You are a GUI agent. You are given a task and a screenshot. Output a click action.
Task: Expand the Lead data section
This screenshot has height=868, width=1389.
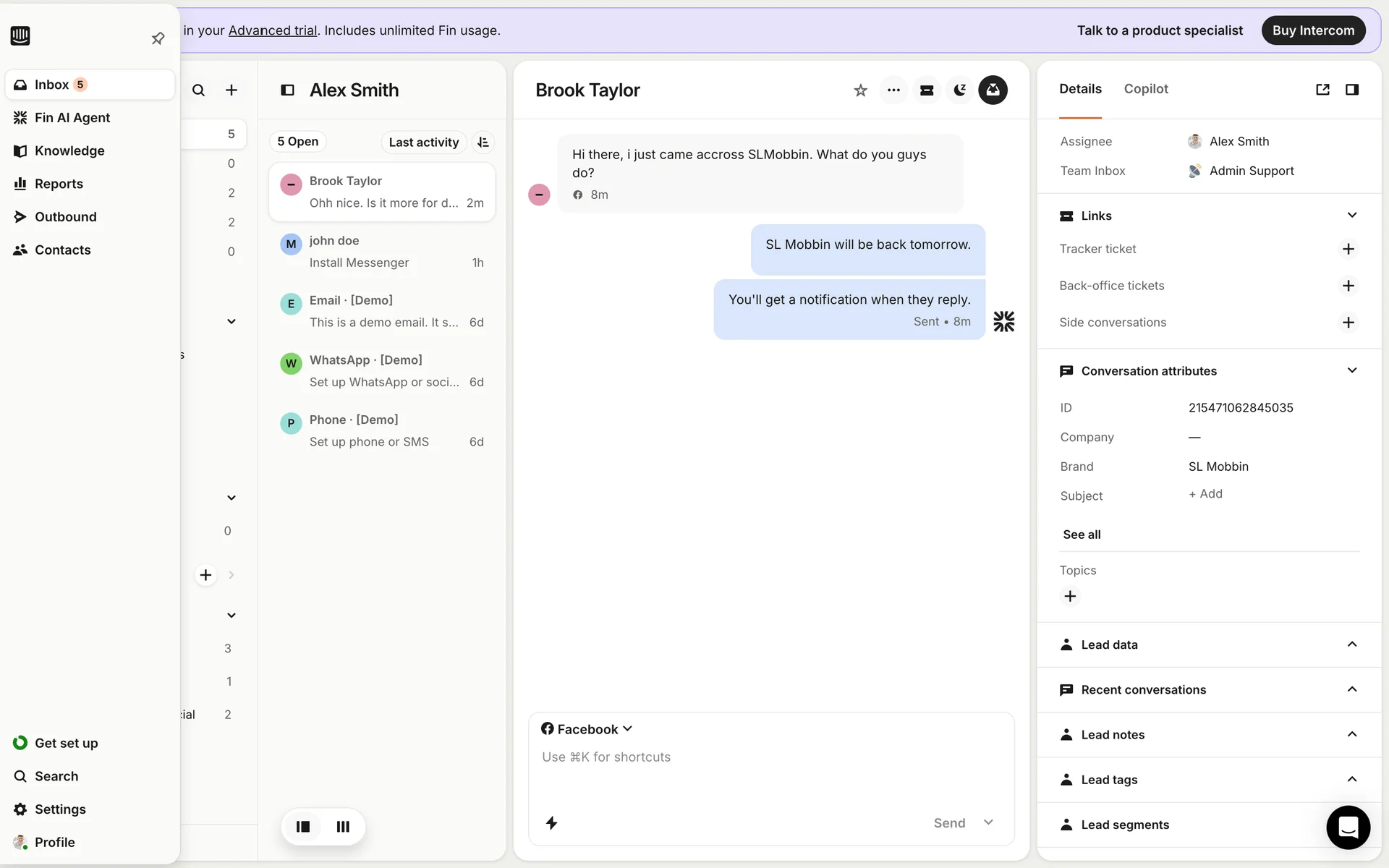pos(1351,644)
